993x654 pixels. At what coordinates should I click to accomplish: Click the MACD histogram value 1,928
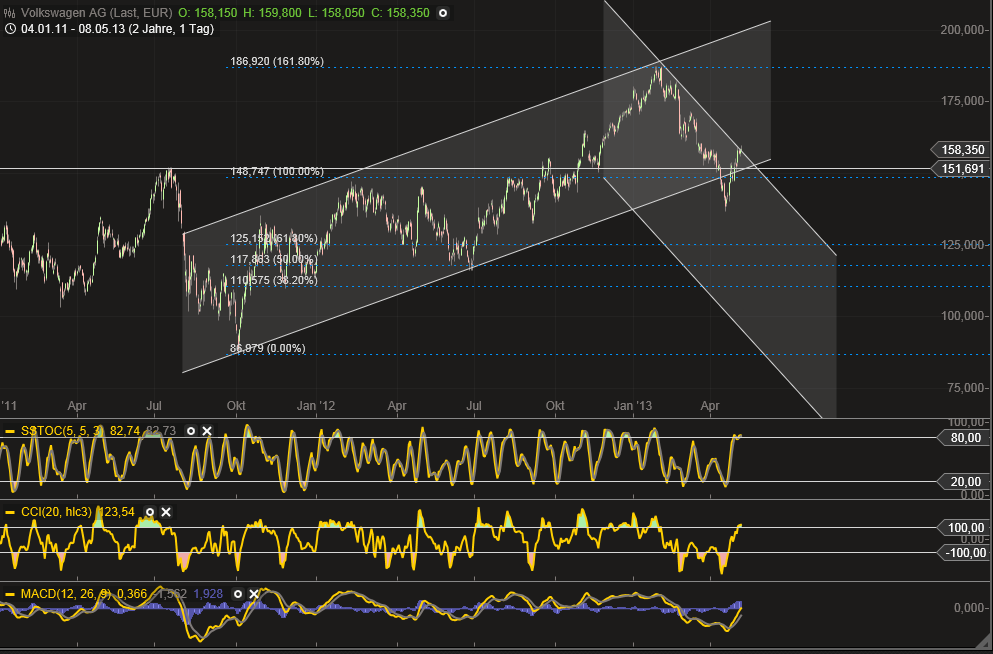coord(206,594)
